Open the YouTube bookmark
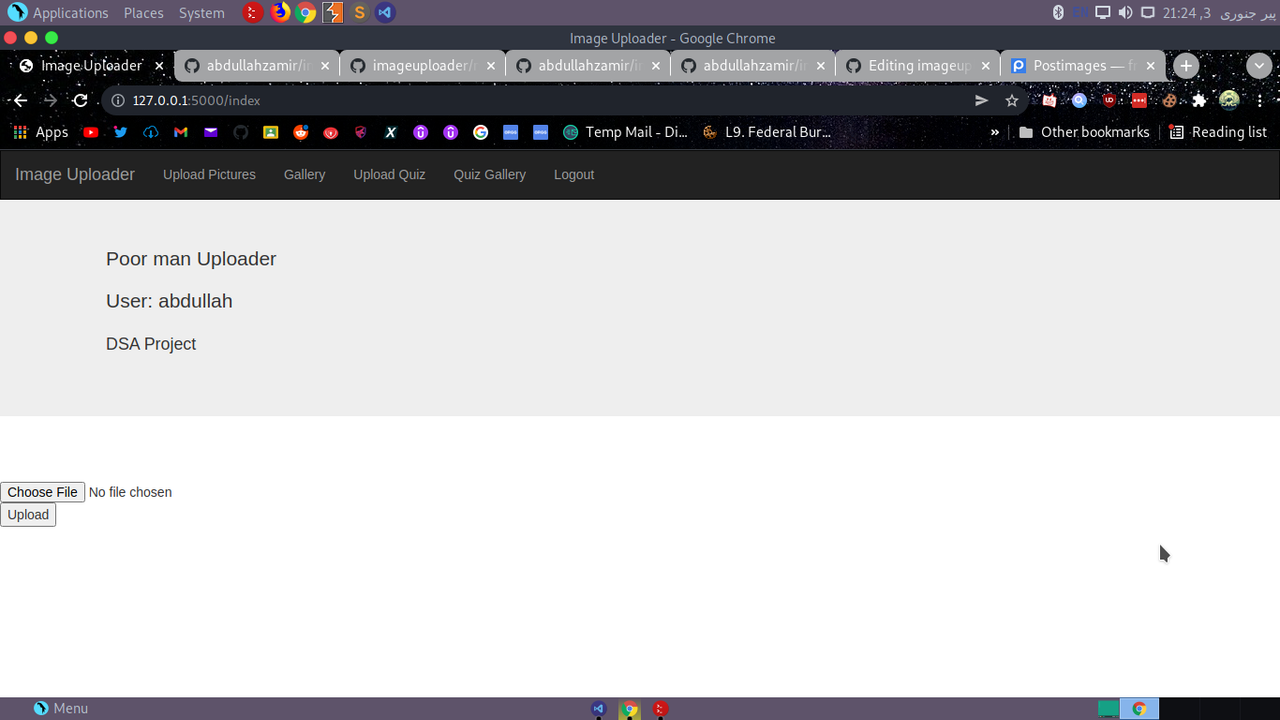The image size is (1280, 720). point(91,132)
